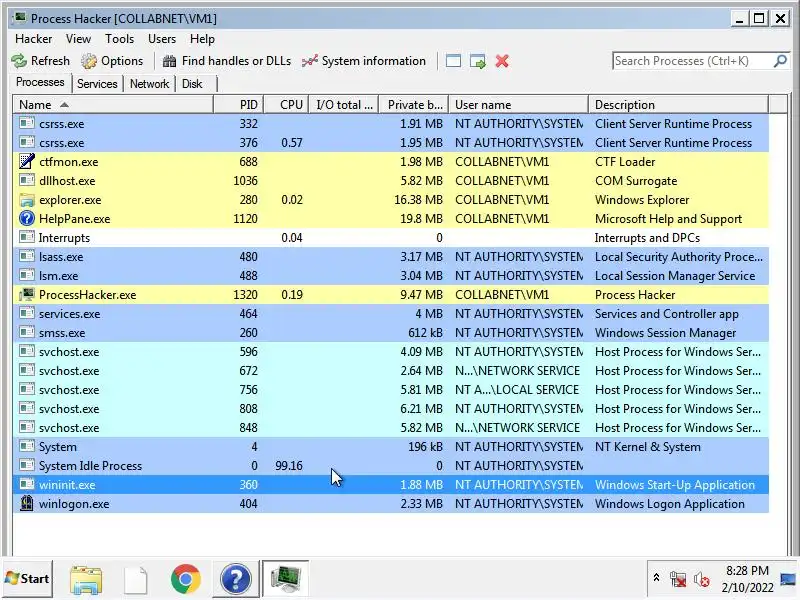Sort by the Name column header

click(x=113, y=105)
